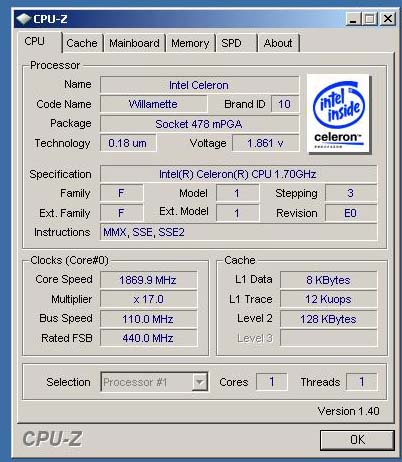Click the Bus Speed value '110.0 MHz'
Screen dimensions: 402x462
[x=149, y=319]
